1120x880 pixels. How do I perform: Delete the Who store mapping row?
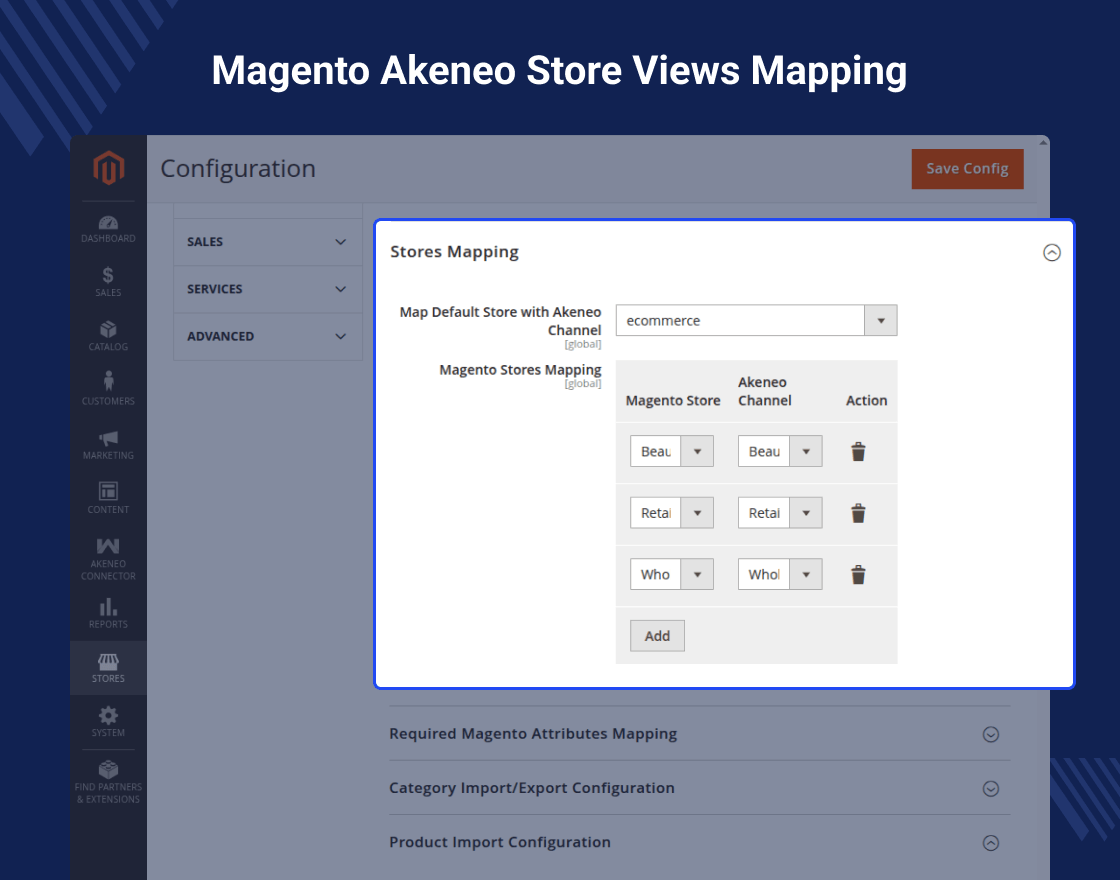[859, 574]
